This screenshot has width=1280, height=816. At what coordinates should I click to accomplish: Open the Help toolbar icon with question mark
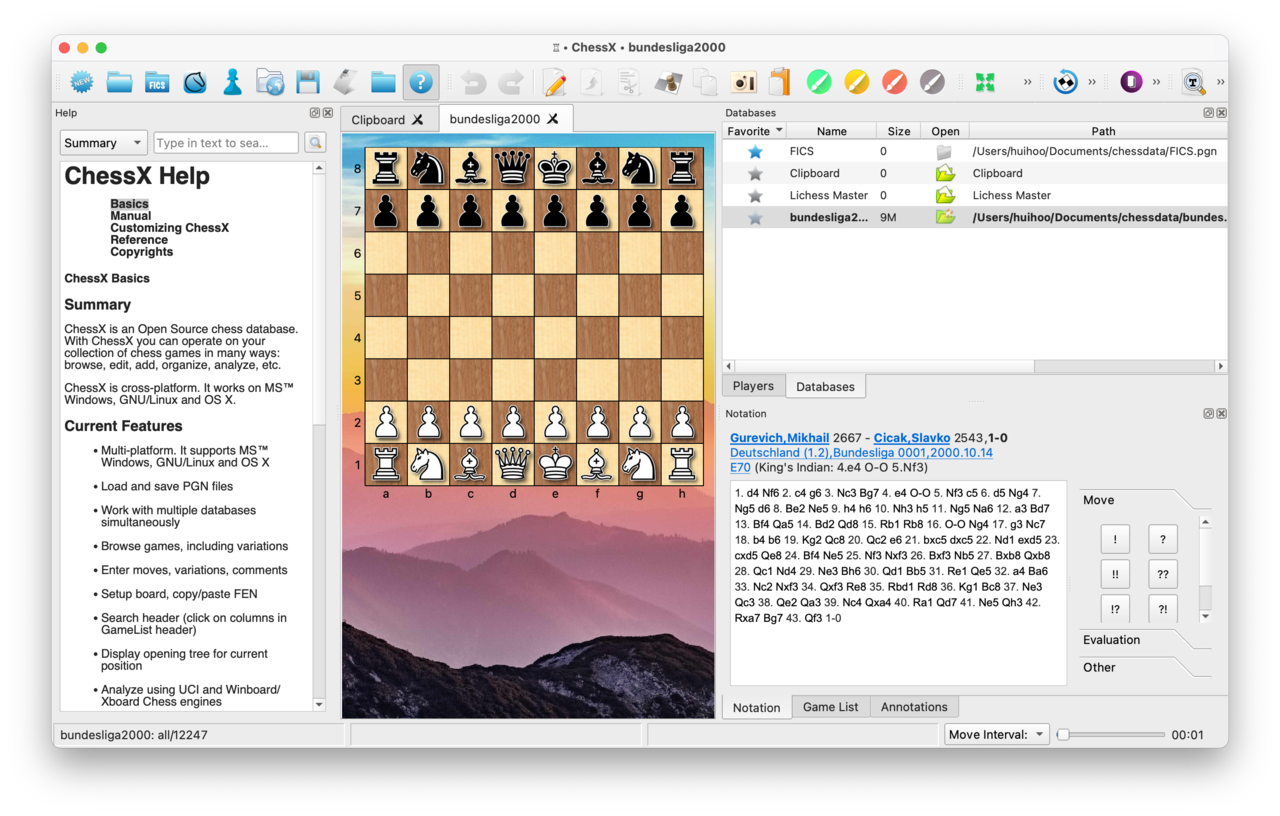point(420,82)
